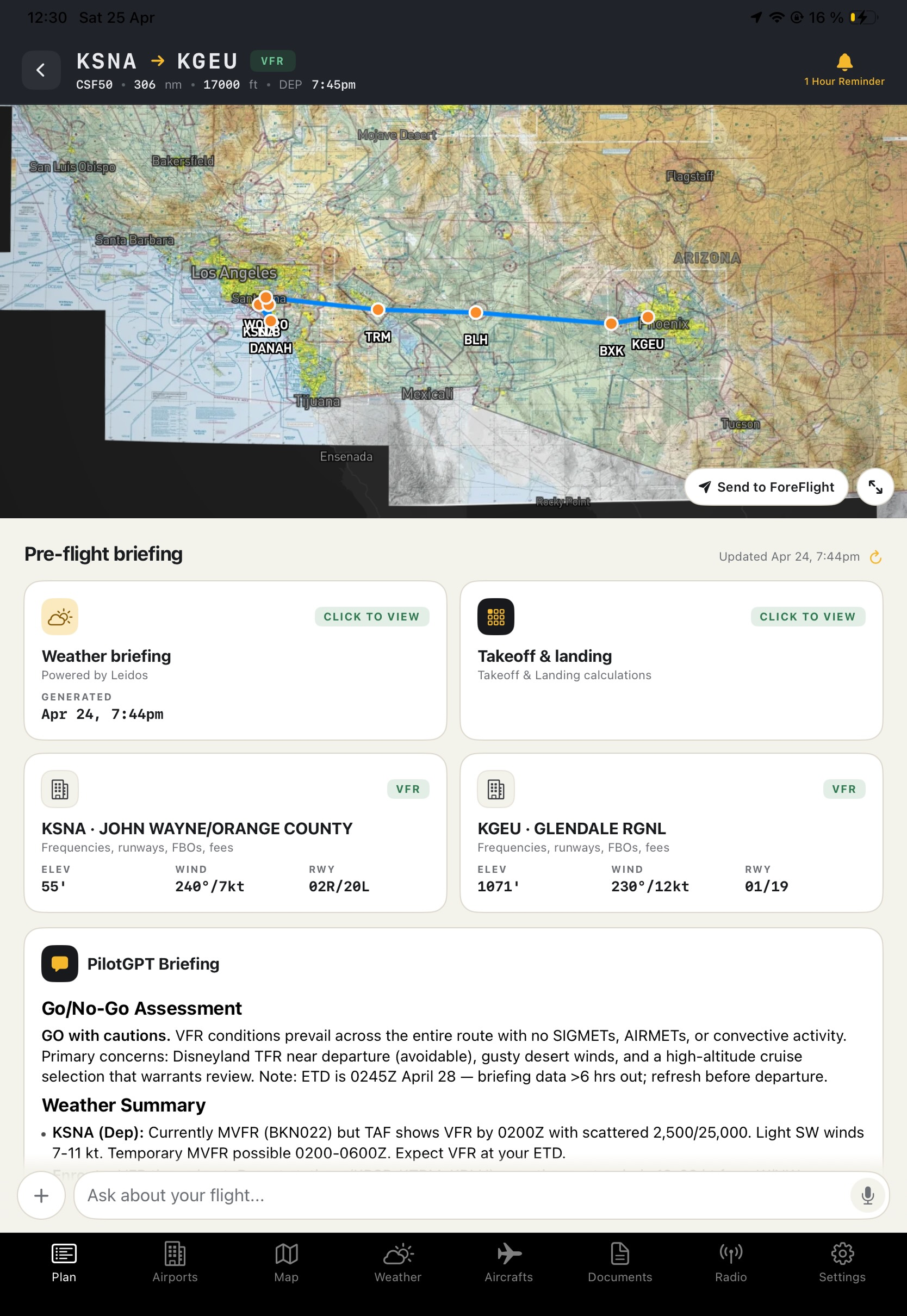Start voice input with the microphone
Viewport: 907px width, 1316px height.
(868, 1195)
